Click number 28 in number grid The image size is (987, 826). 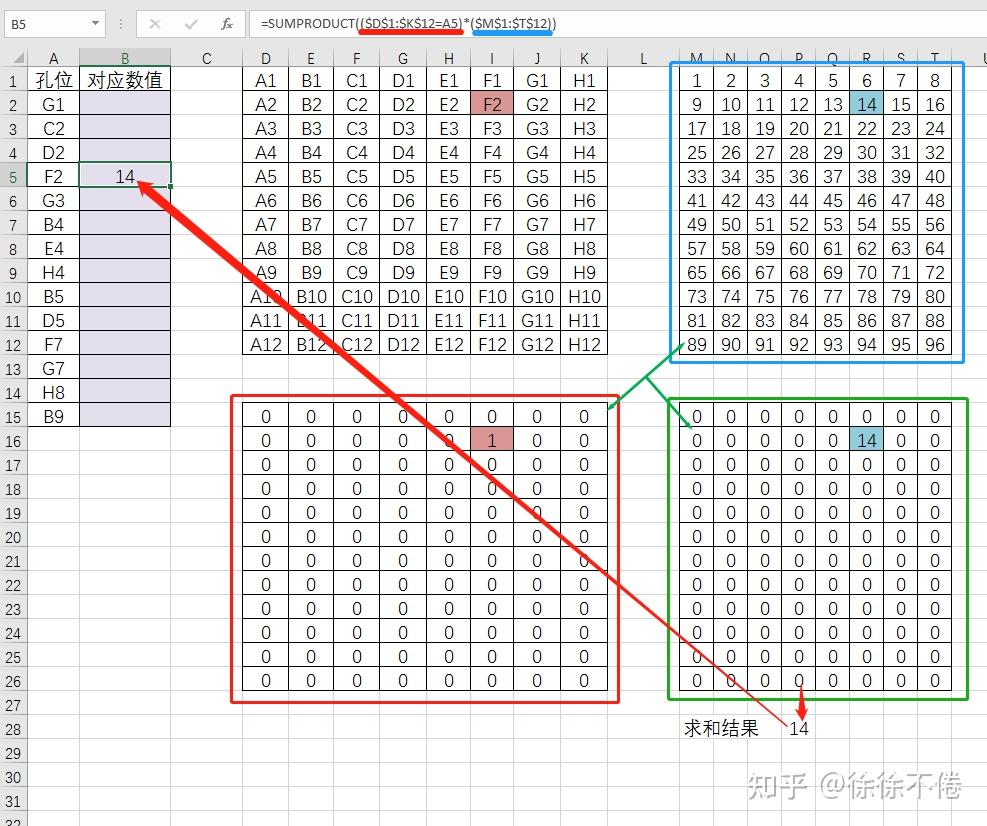(x=799, y=152)
